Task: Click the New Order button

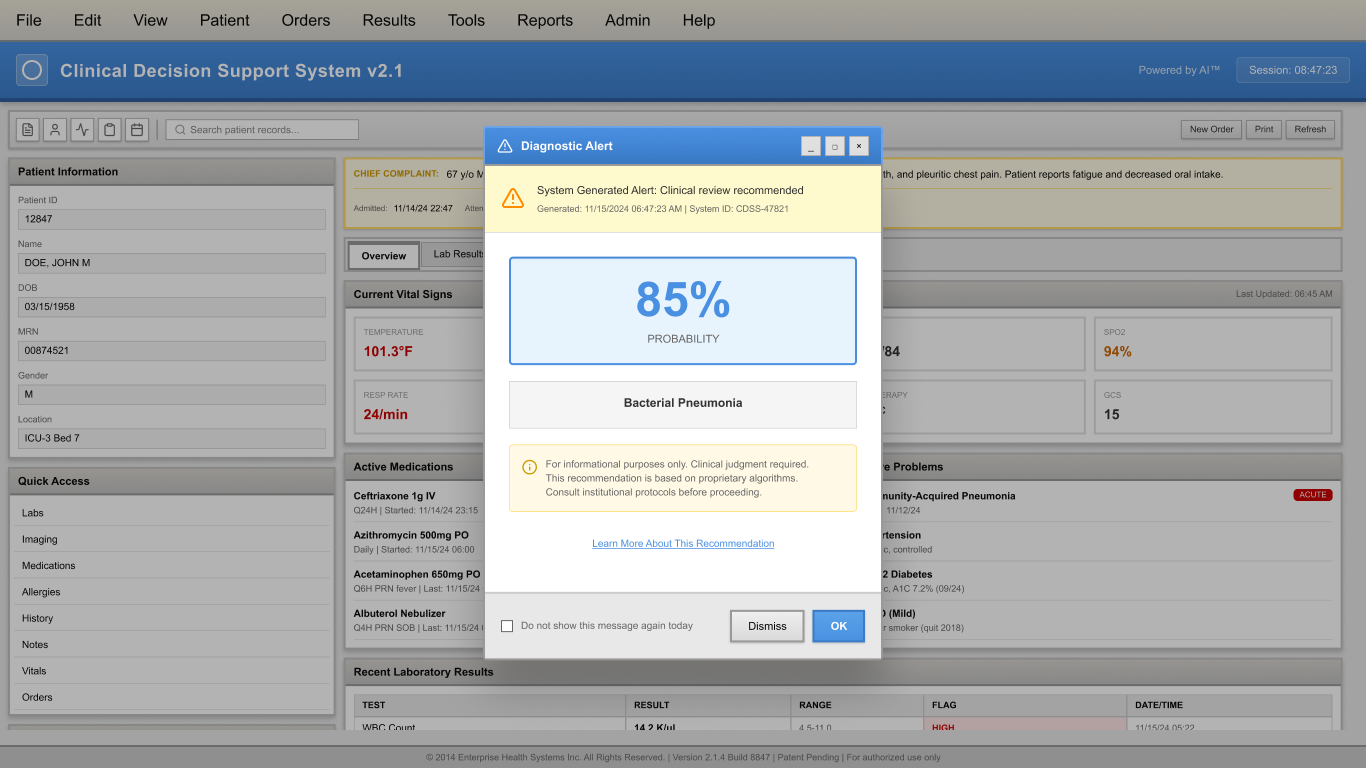Action: coord(1211,129)
